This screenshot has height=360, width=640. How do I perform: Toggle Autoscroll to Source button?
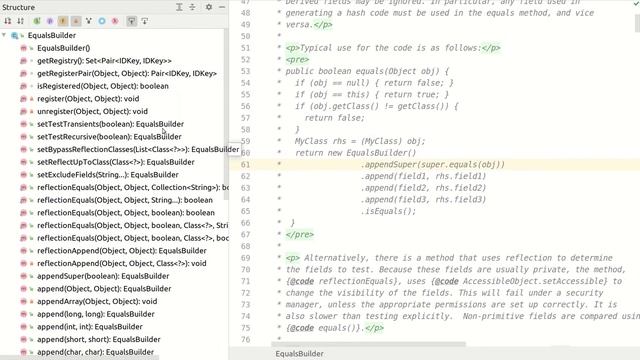(131, 21)
